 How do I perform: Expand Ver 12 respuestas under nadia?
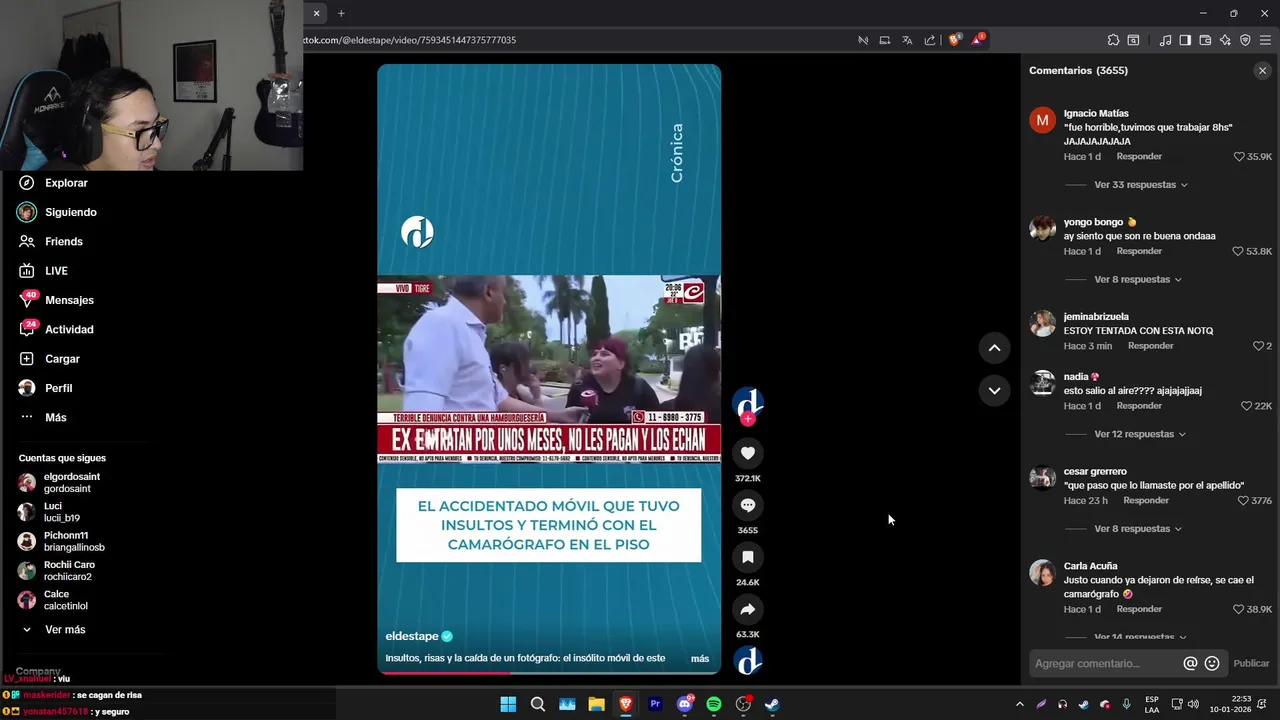point(1141,434)
